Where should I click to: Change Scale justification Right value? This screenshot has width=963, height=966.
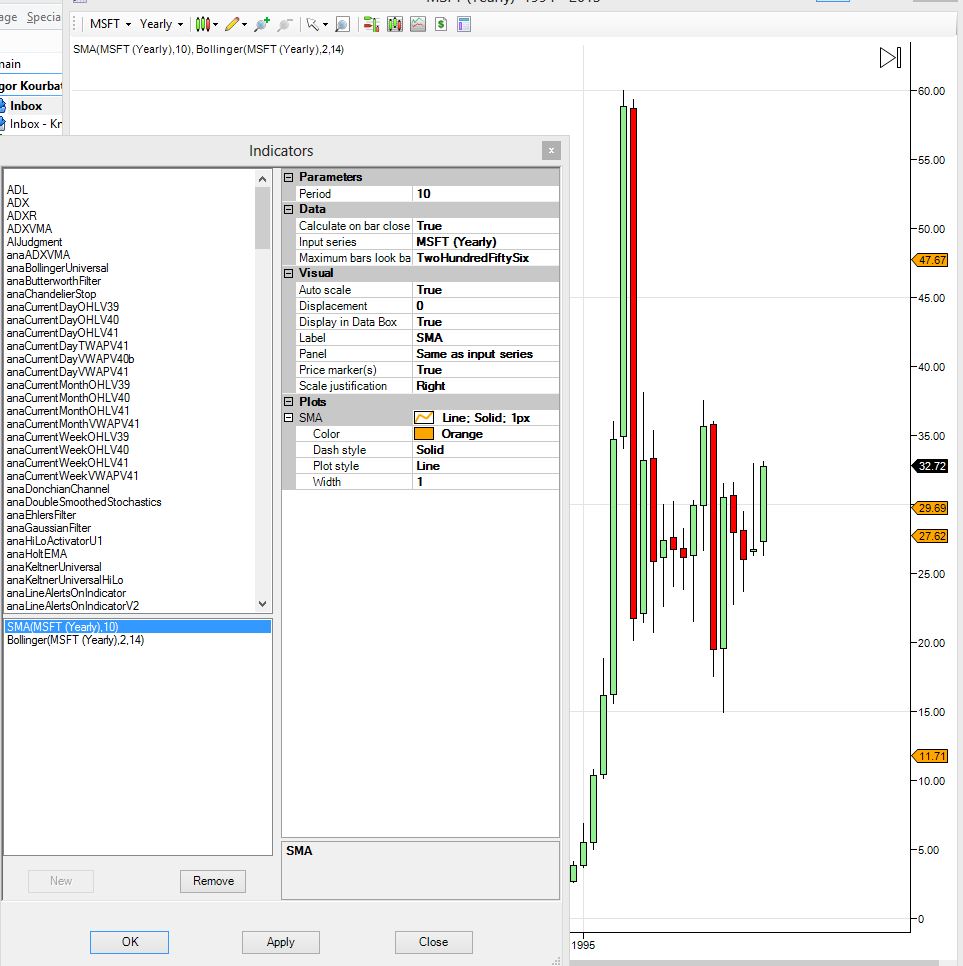(x=486, y=386)
